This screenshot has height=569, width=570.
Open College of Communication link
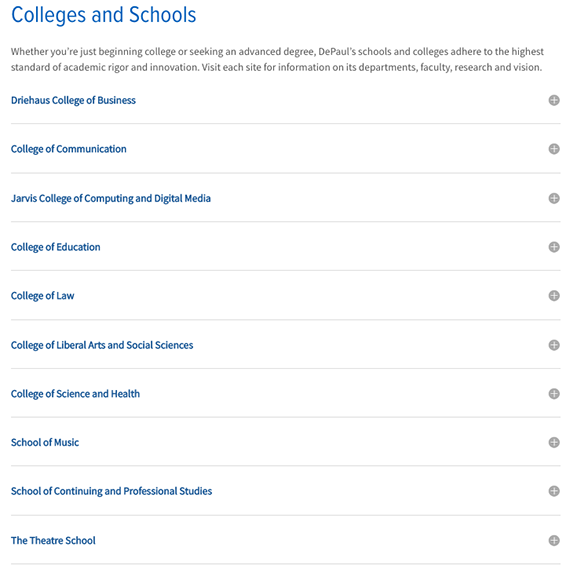pyautogui.click(x=69, y=149)
